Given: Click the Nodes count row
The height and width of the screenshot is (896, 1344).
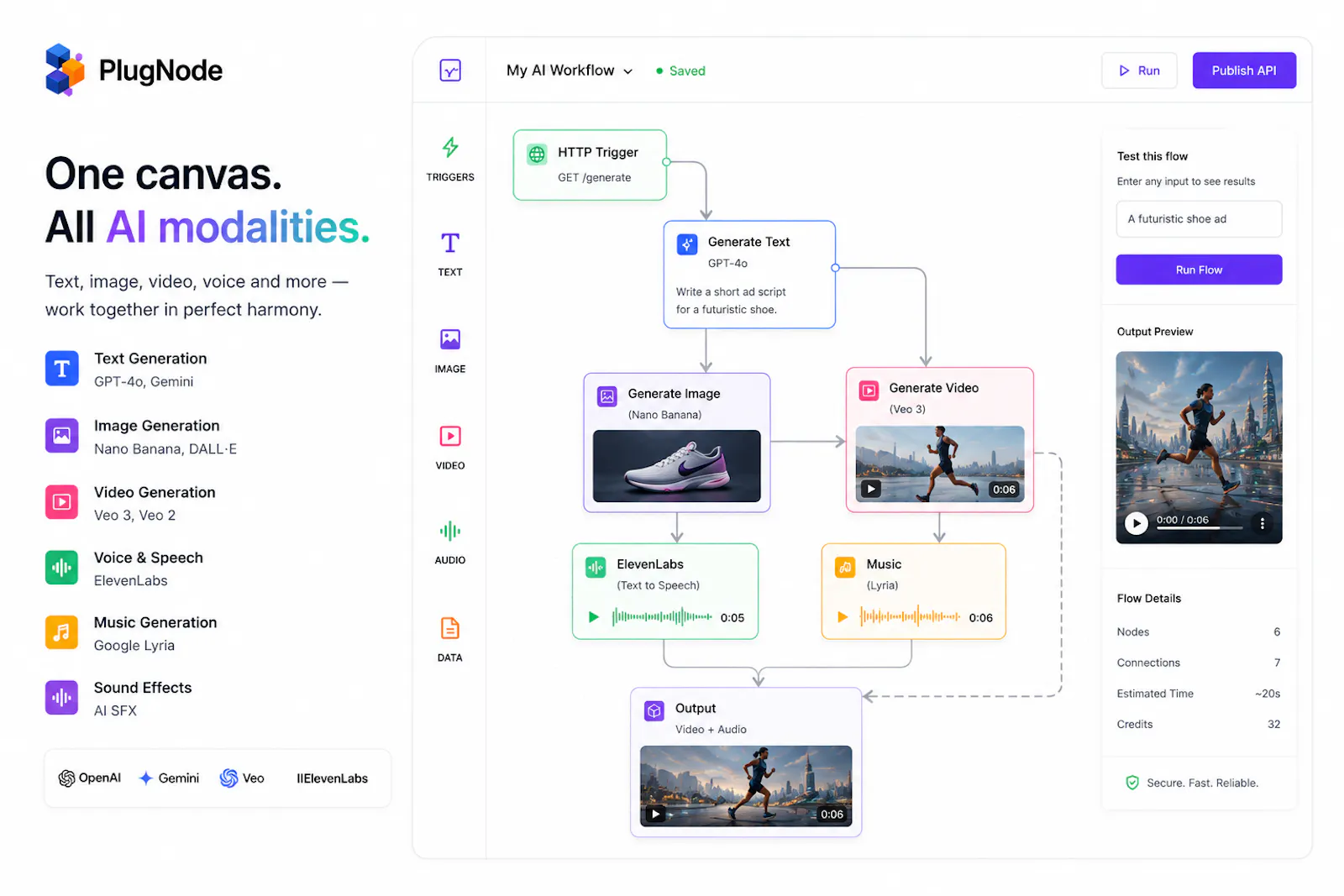Looking at the screenshot, I should click(1199, 632).
